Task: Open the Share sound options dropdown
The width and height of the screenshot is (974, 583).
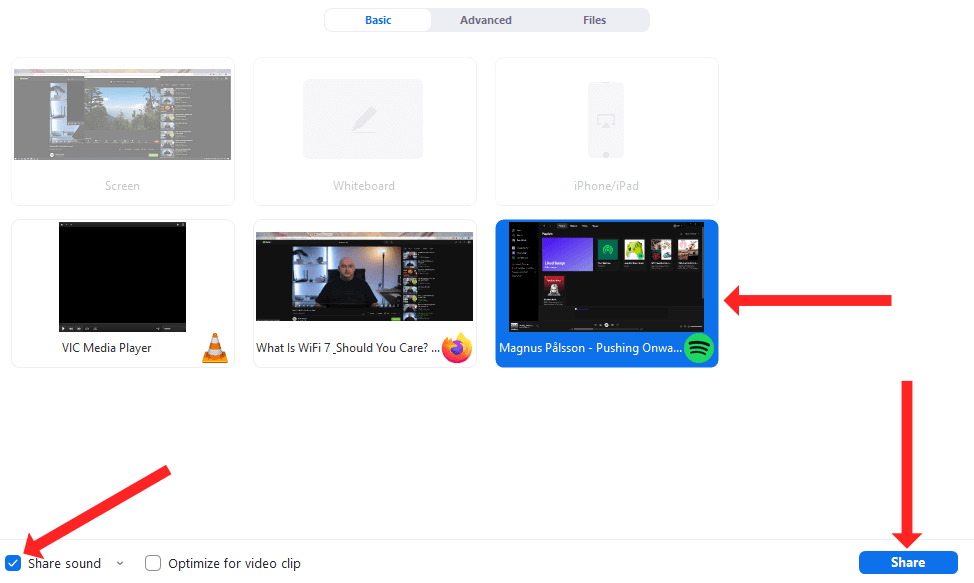Action: pos(120,563)
